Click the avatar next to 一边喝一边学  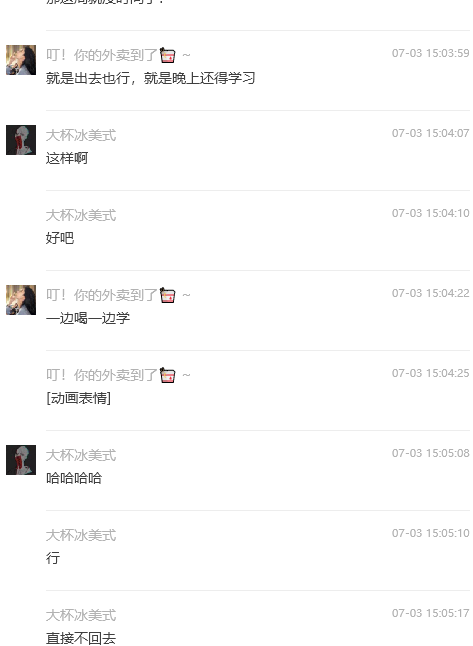[21, 300]
